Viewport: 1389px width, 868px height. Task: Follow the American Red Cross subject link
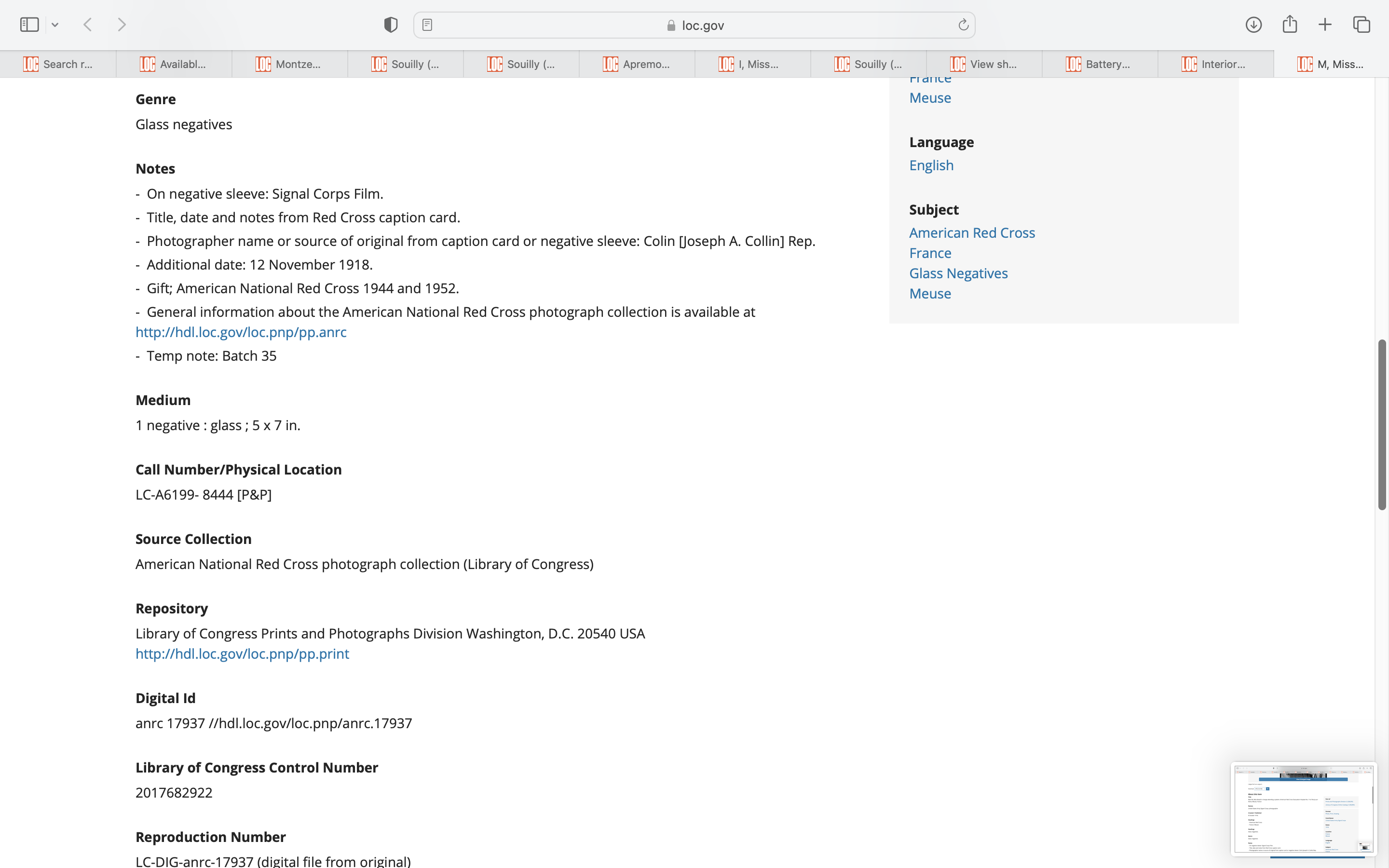pos(972,232)
